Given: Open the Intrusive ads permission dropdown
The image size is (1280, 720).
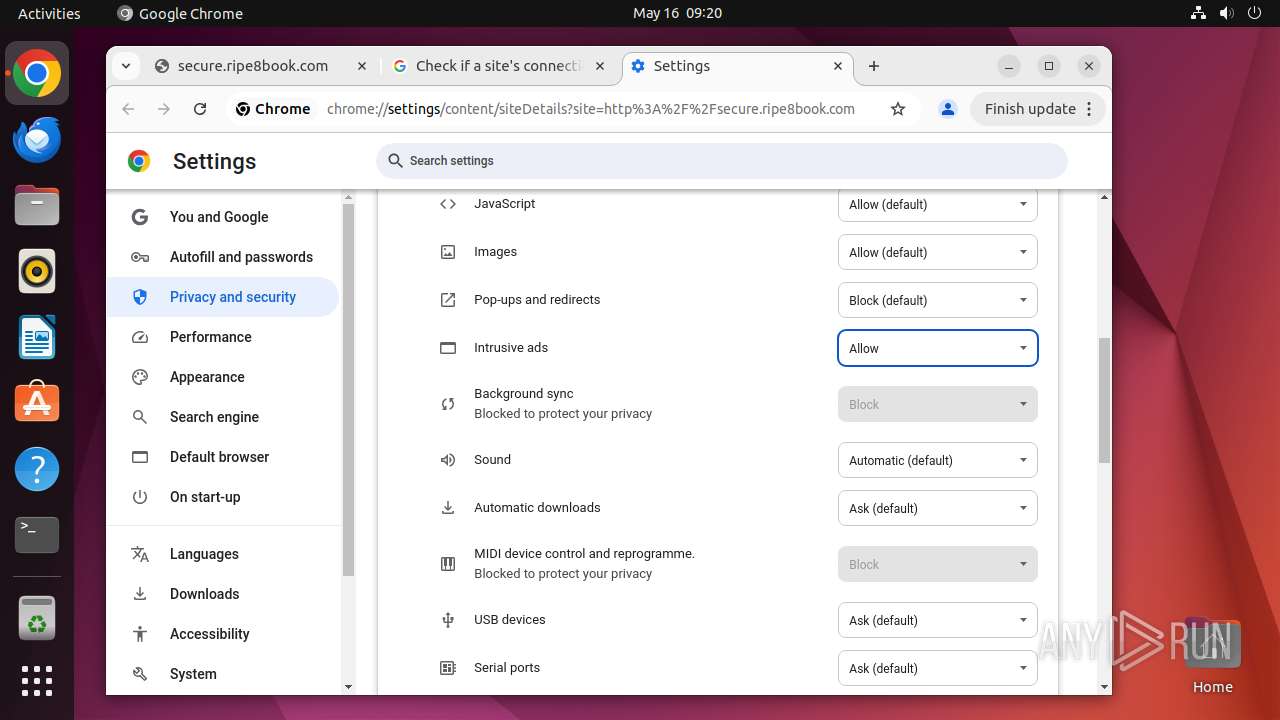Looking at the screenshot, I should click(937, 348).
